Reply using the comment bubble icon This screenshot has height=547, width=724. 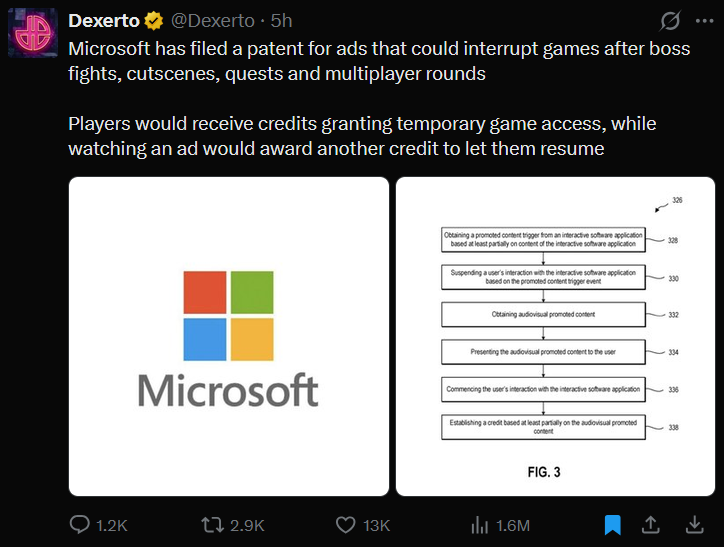click(79, 525)
